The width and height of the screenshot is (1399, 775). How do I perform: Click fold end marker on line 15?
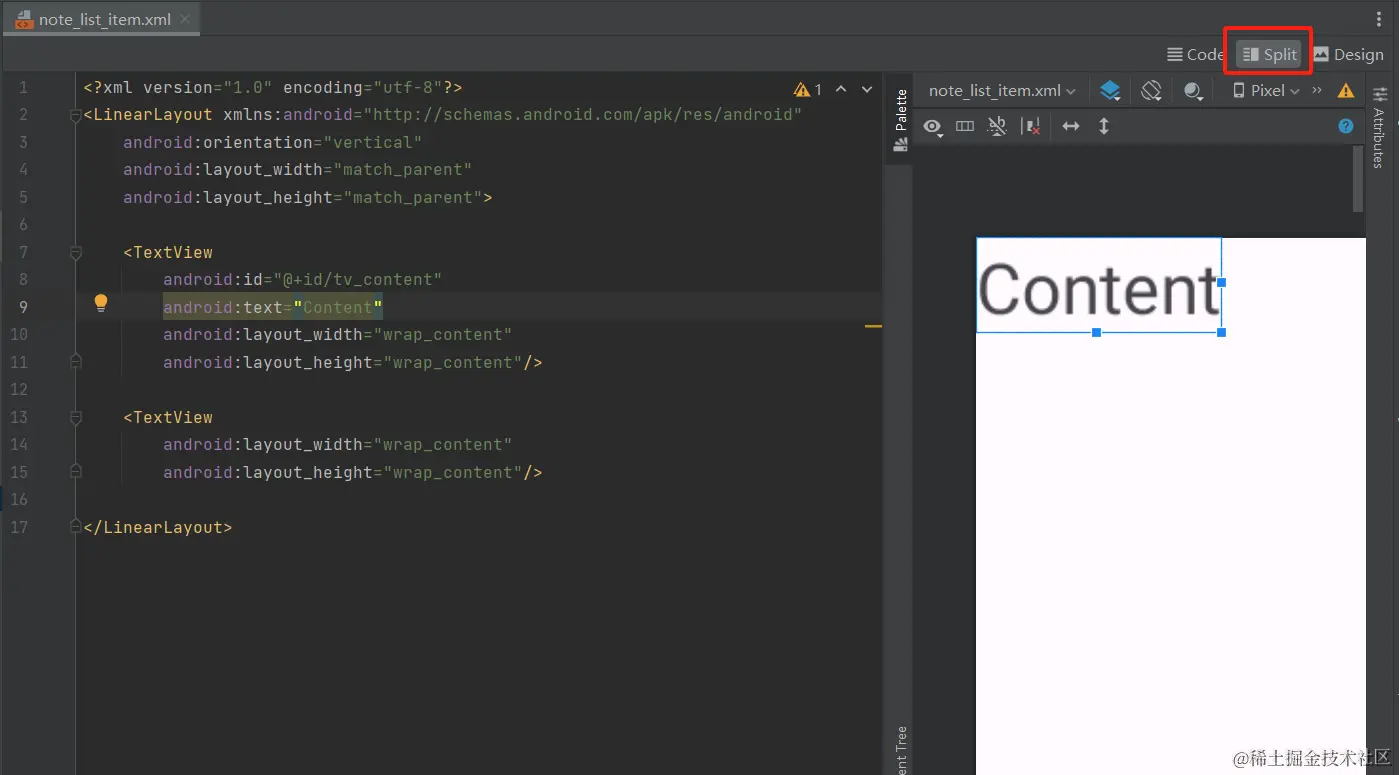(76, 471)
